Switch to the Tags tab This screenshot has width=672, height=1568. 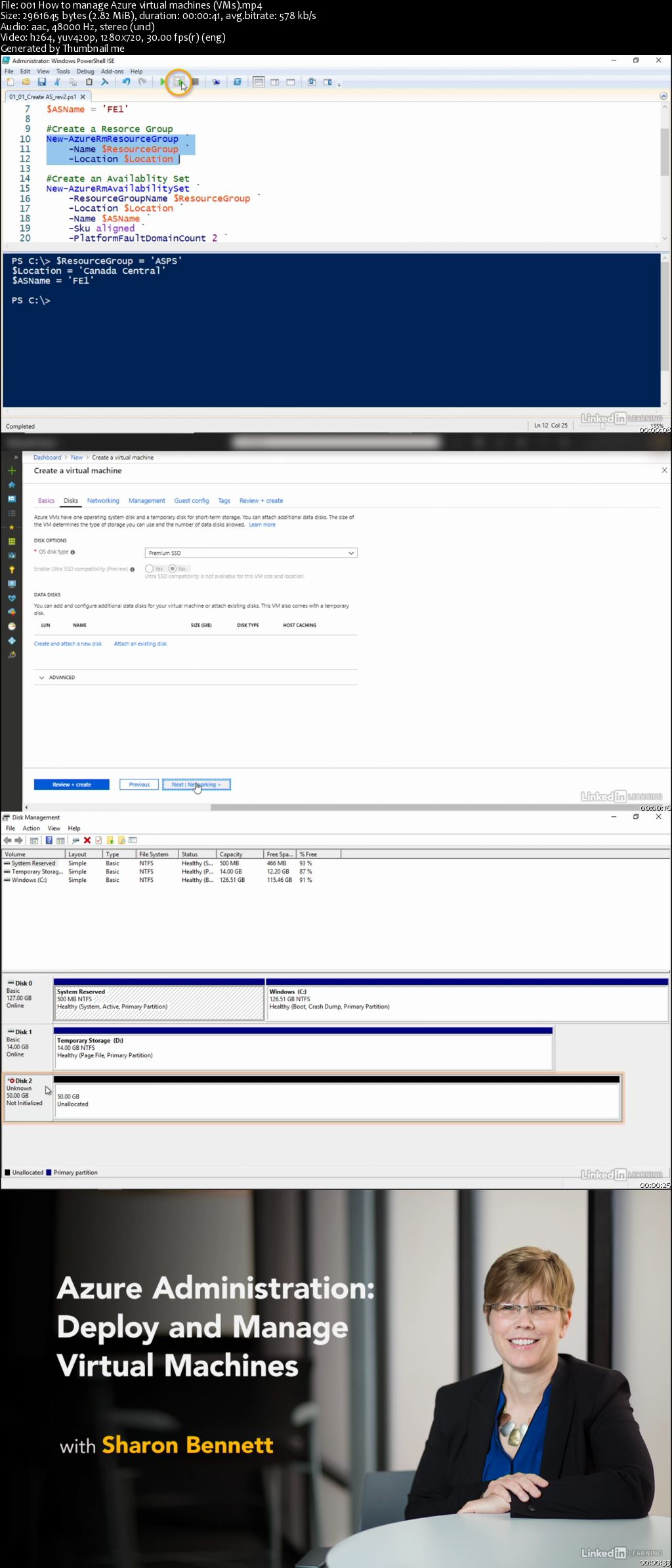coord(224,501)
